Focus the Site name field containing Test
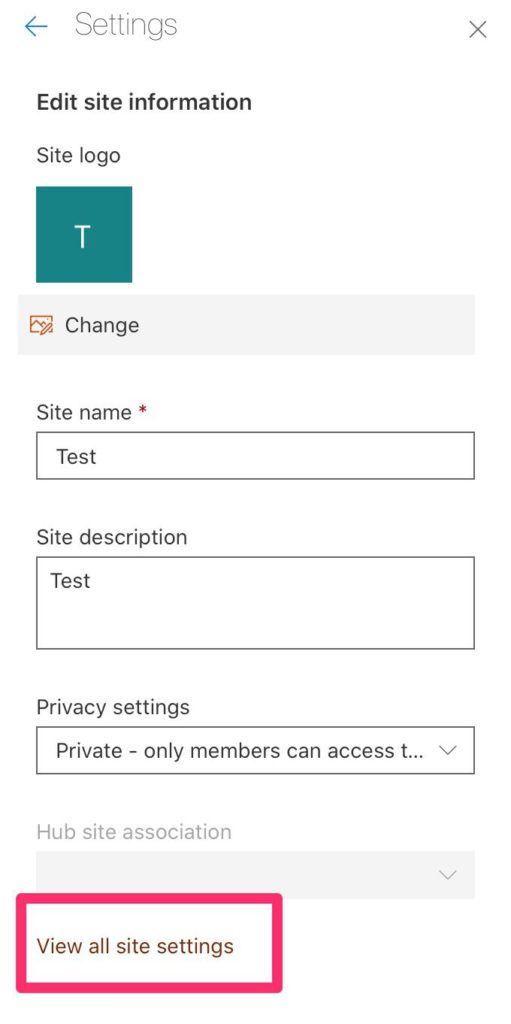511x1024 pixels. click(x=255, y=455)
